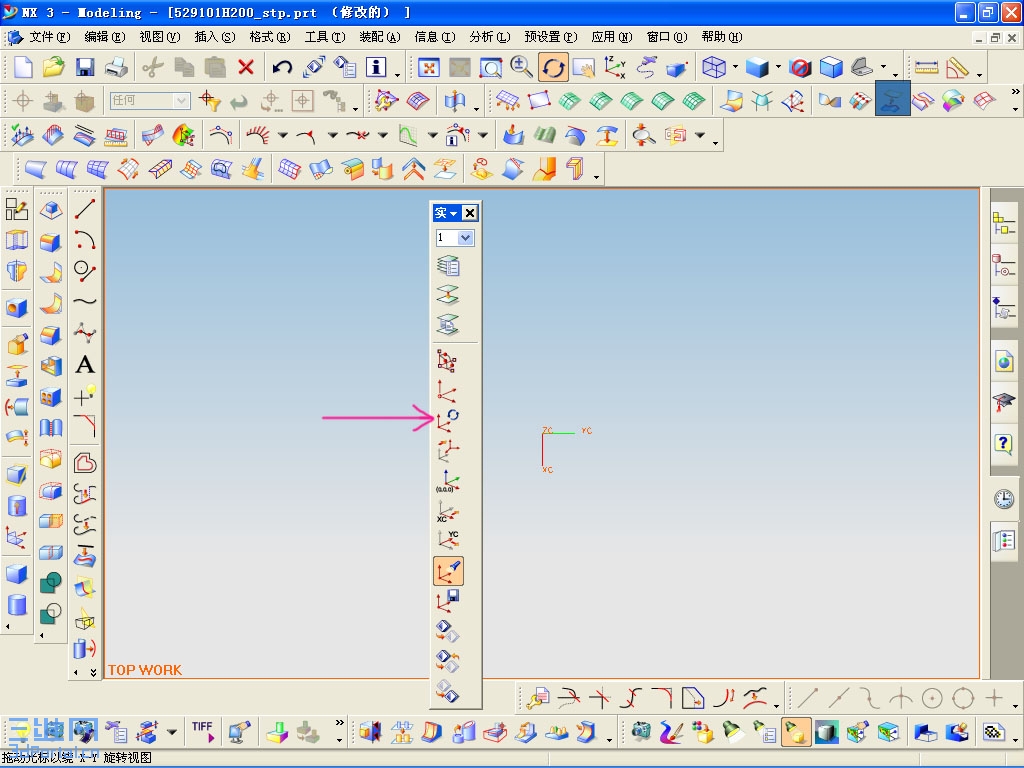Open the 插入(S) menu
The image size is (1024, 768).
[x=214, y=37]
